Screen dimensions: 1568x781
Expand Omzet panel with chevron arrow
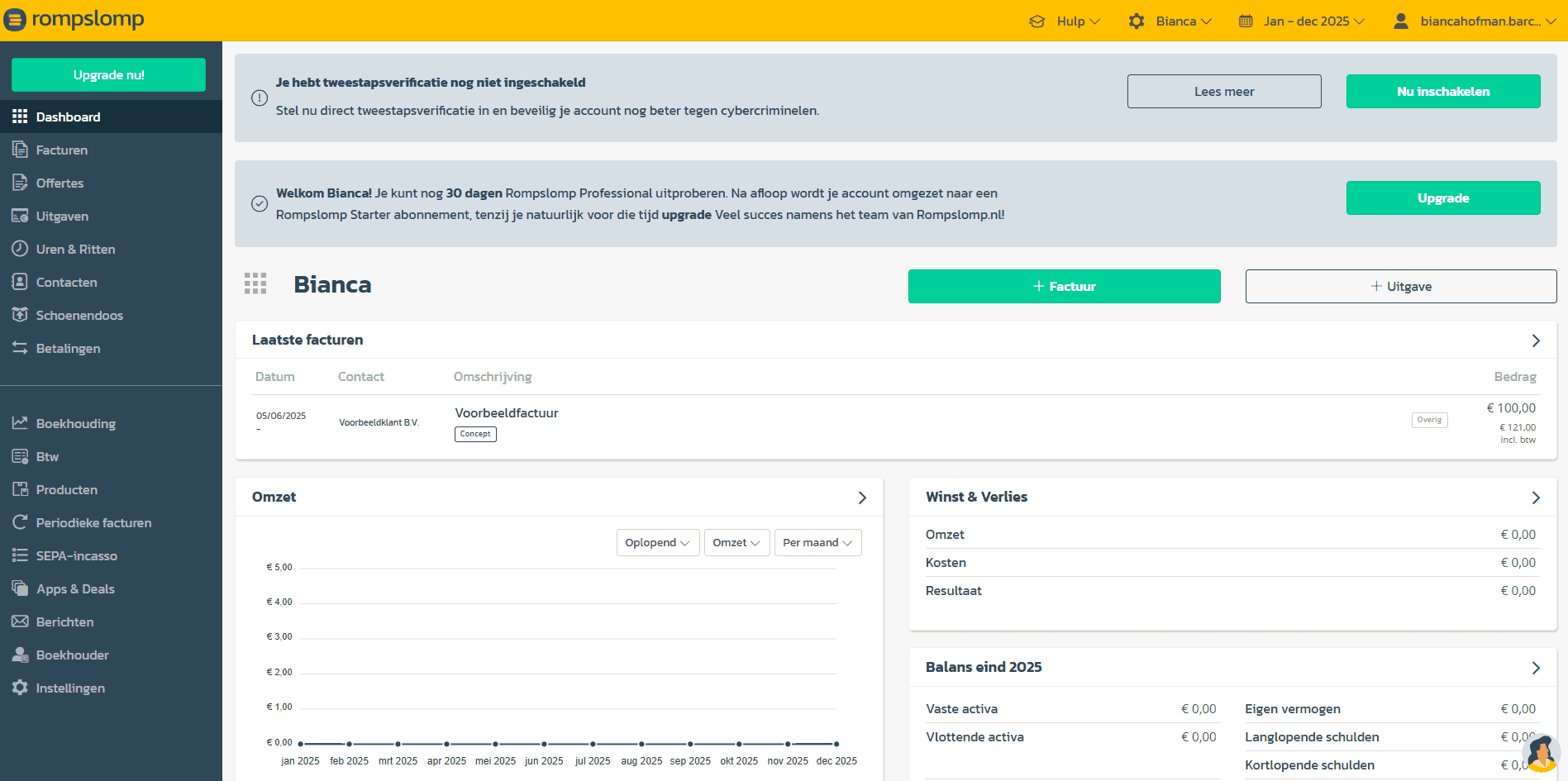point(862,498)
